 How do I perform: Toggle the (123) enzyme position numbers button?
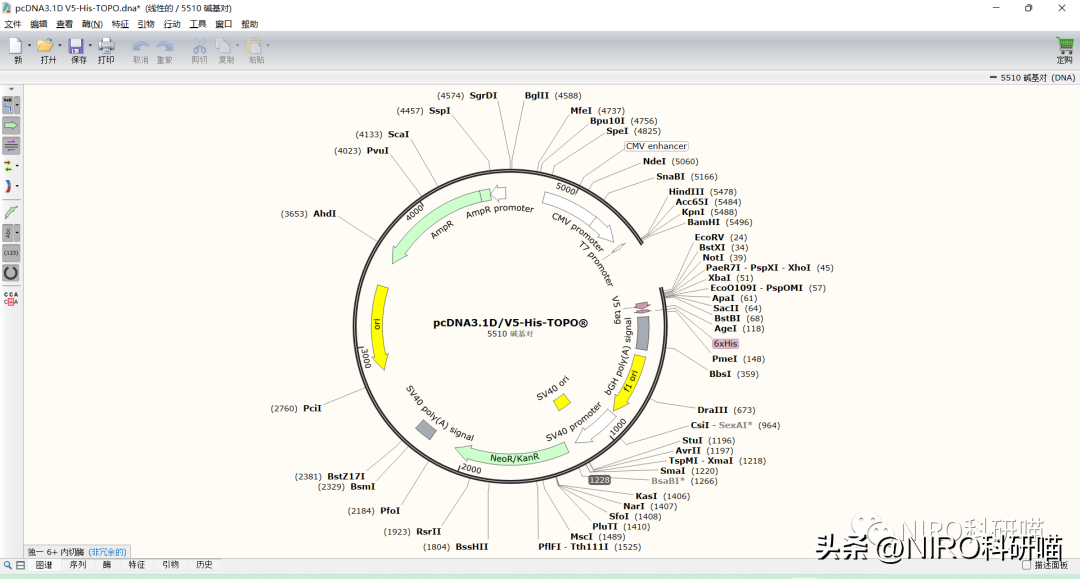coord(11,253)
